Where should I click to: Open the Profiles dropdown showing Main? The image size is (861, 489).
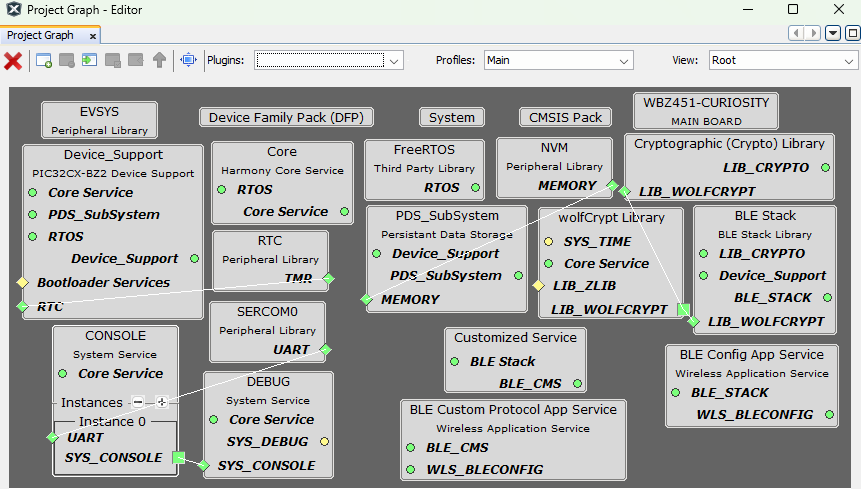[x=558, y=60]
